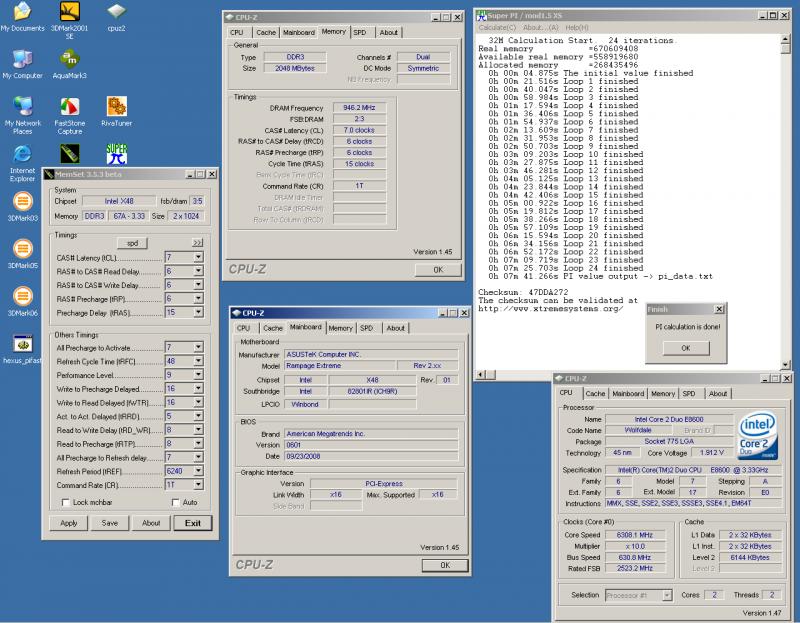Expand the Precharge Delay (tRAS) dropdown

pyautogui.click(x=198, y=312)
